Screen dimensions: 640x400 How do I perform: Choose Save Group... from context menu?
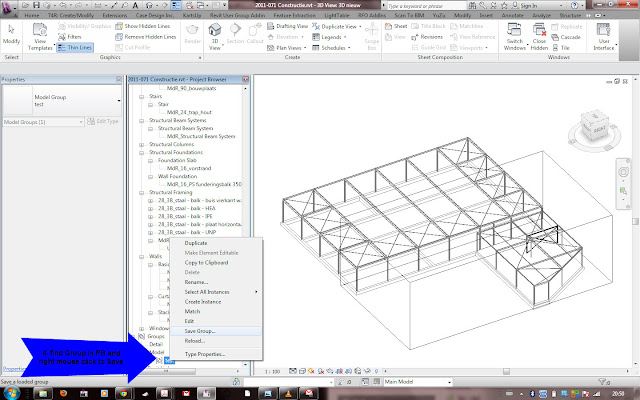point(200,330)
